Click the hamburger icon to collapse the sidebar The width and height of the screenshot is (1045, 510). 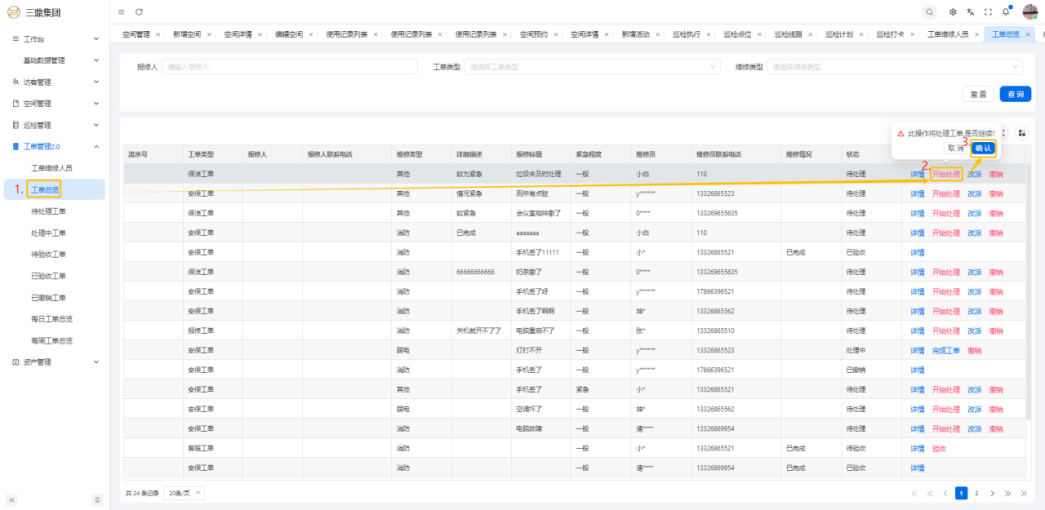121,11
